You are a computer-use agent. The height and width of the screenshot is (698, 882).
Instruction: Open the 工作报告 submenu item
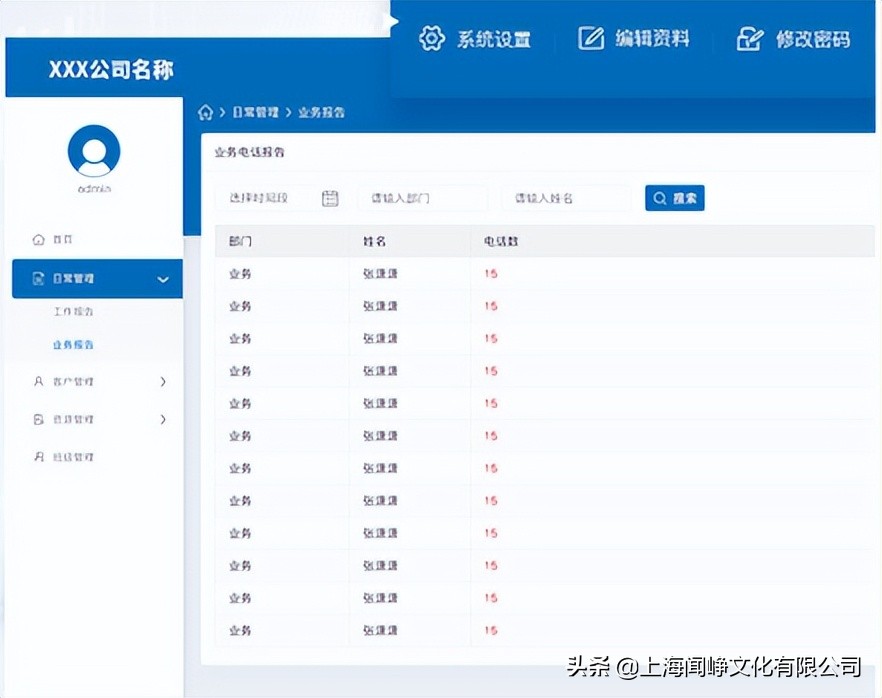[x=73, y=311]
